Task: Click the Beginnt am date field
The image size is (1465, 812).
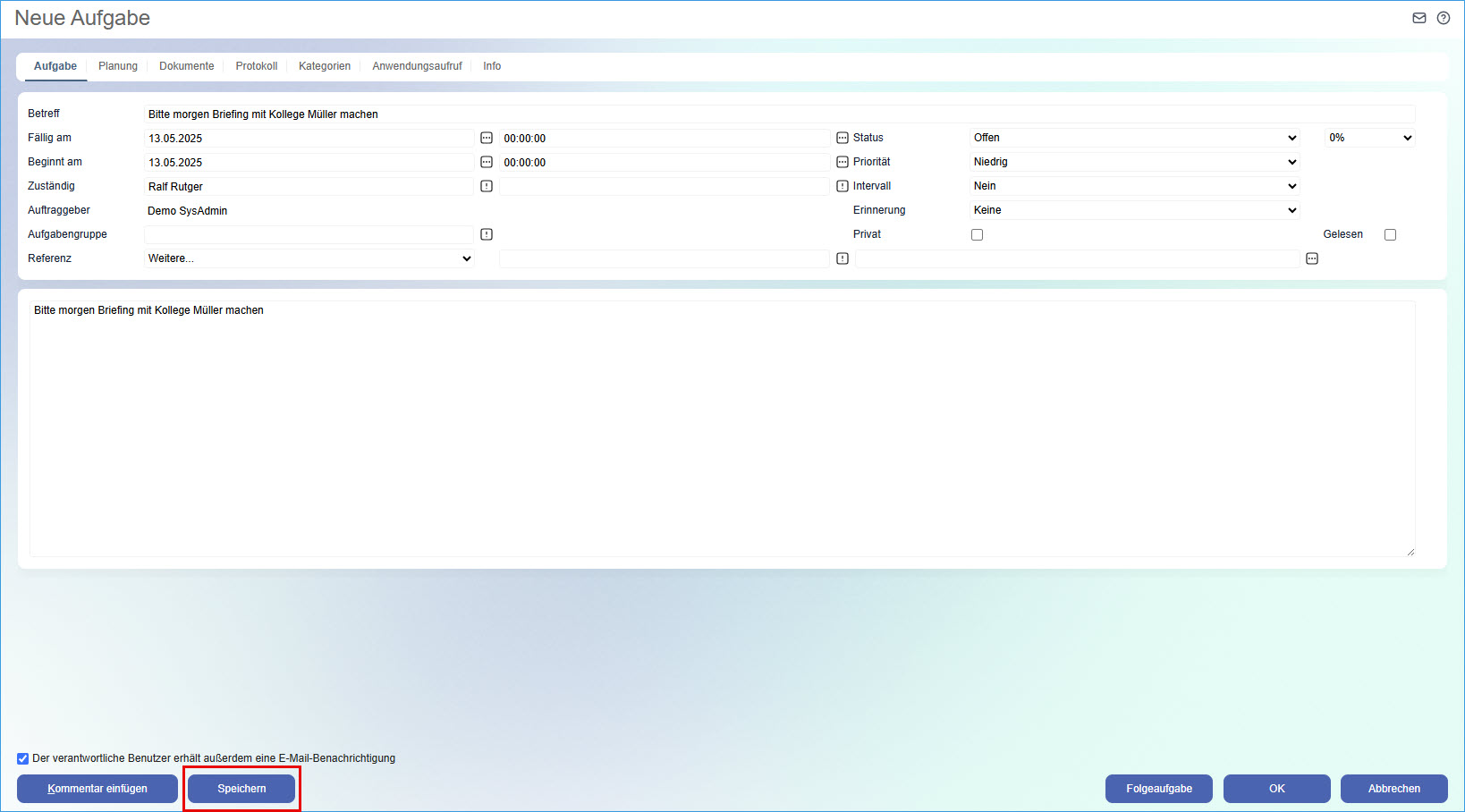Action: pyautogui.click(x=309, y=162)
